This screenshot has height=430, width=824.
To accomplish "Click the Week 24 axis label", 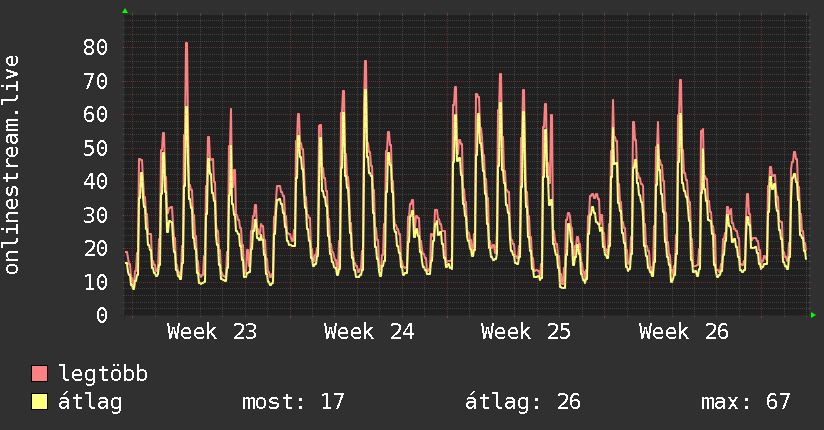I will pos(369,332).
